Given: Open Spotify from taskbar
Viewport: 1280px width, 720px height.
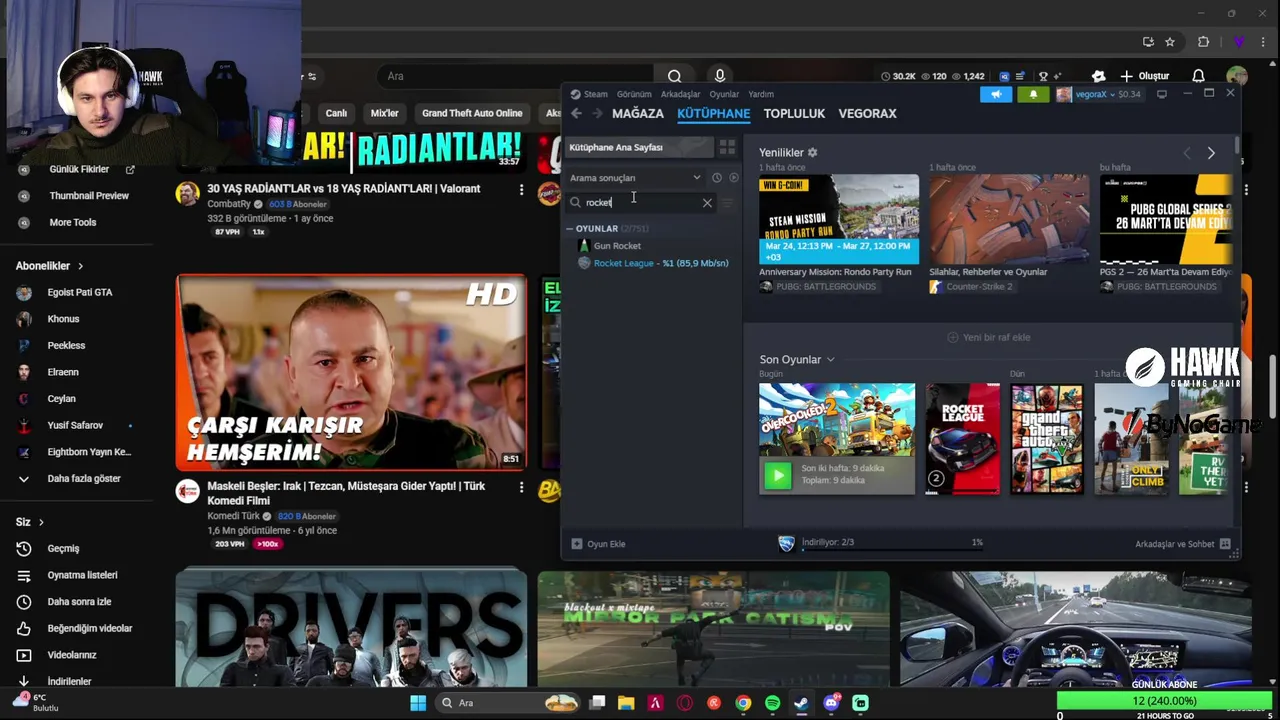Looking at the screenshot, I should [x=772, y=703].
